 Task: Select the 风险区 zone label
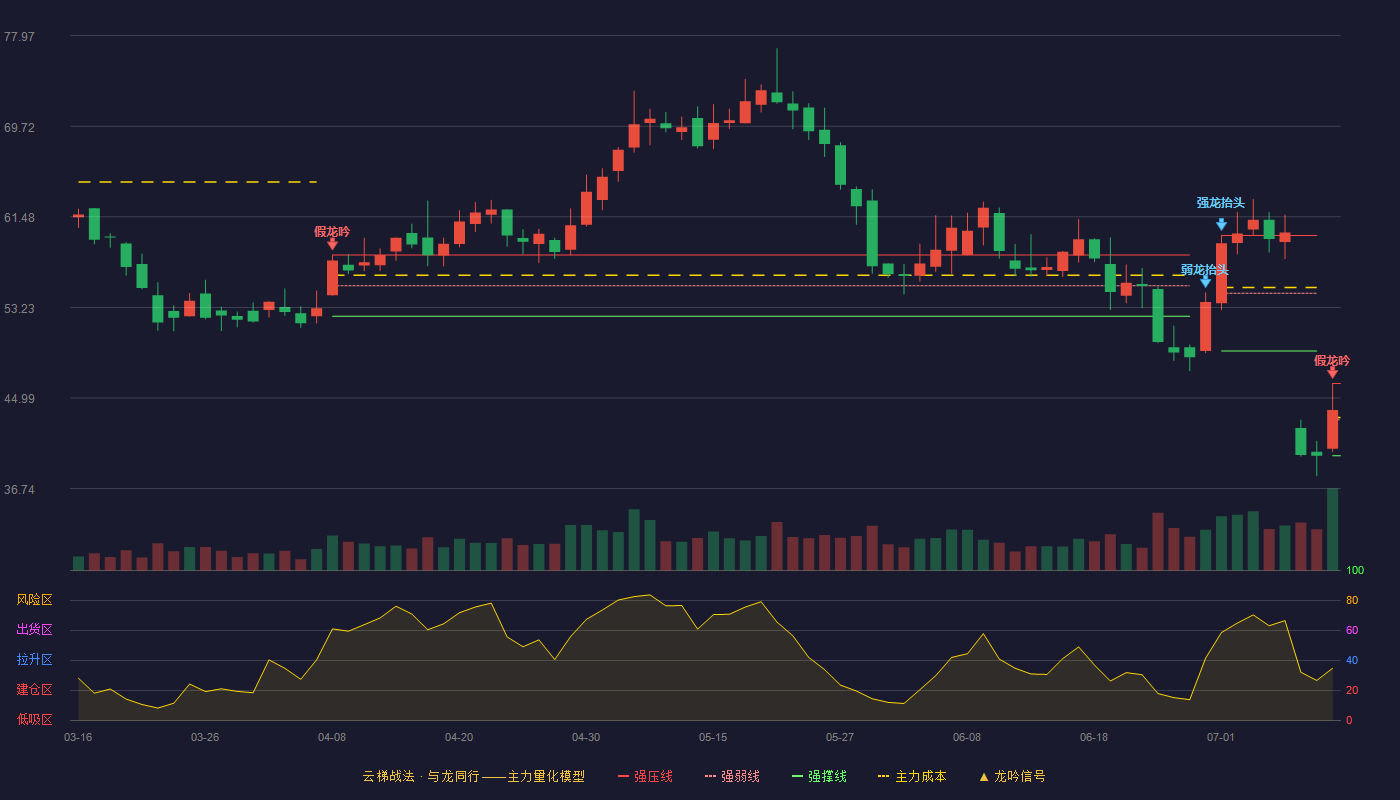[x=34, y=600]
